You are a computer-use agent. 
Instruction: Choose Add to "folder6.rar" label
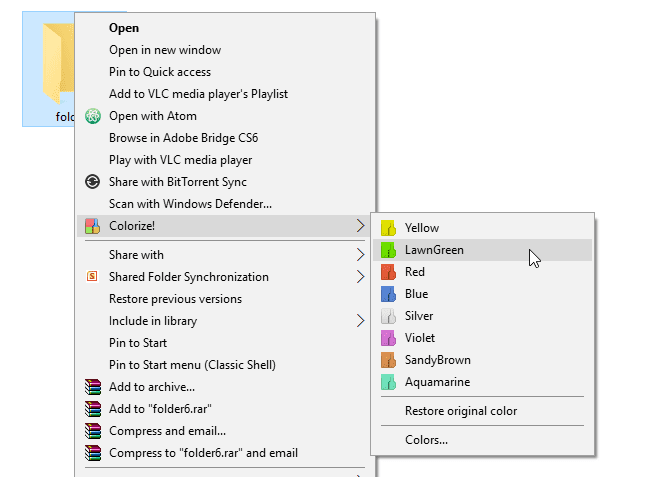(160, 409)
